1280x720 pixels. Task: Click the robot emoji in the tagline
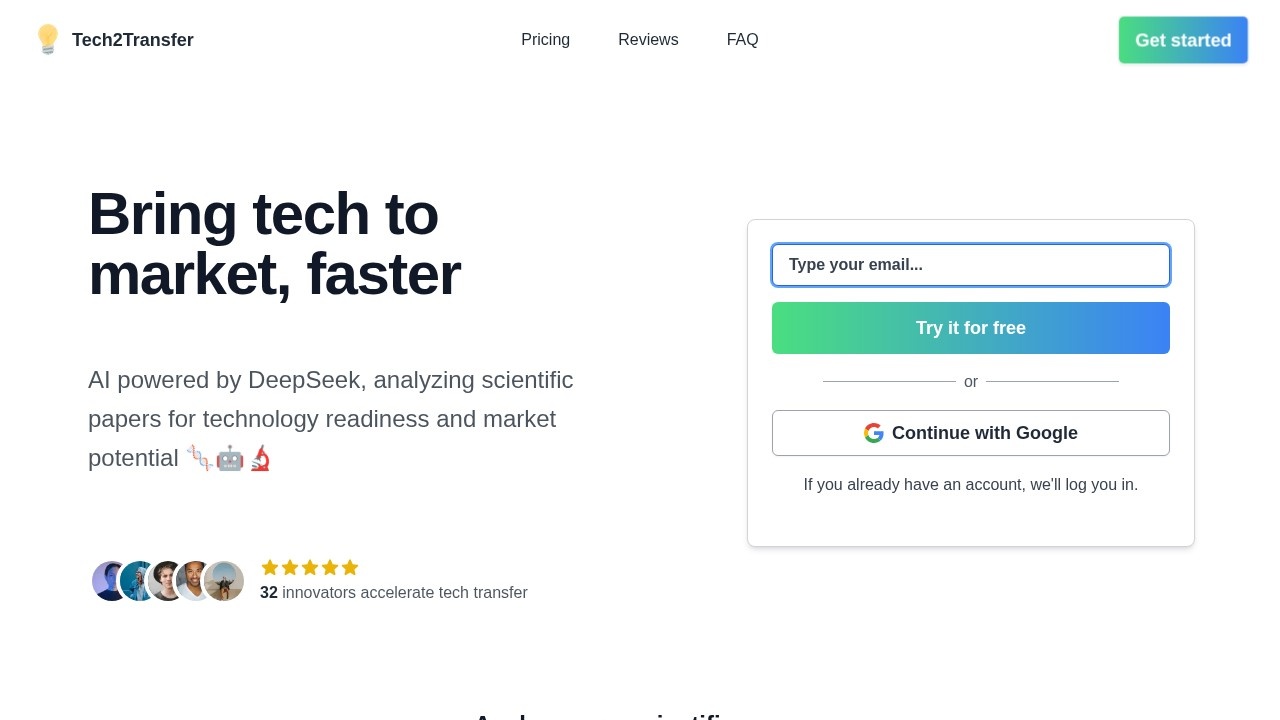(x=230, y=459)
